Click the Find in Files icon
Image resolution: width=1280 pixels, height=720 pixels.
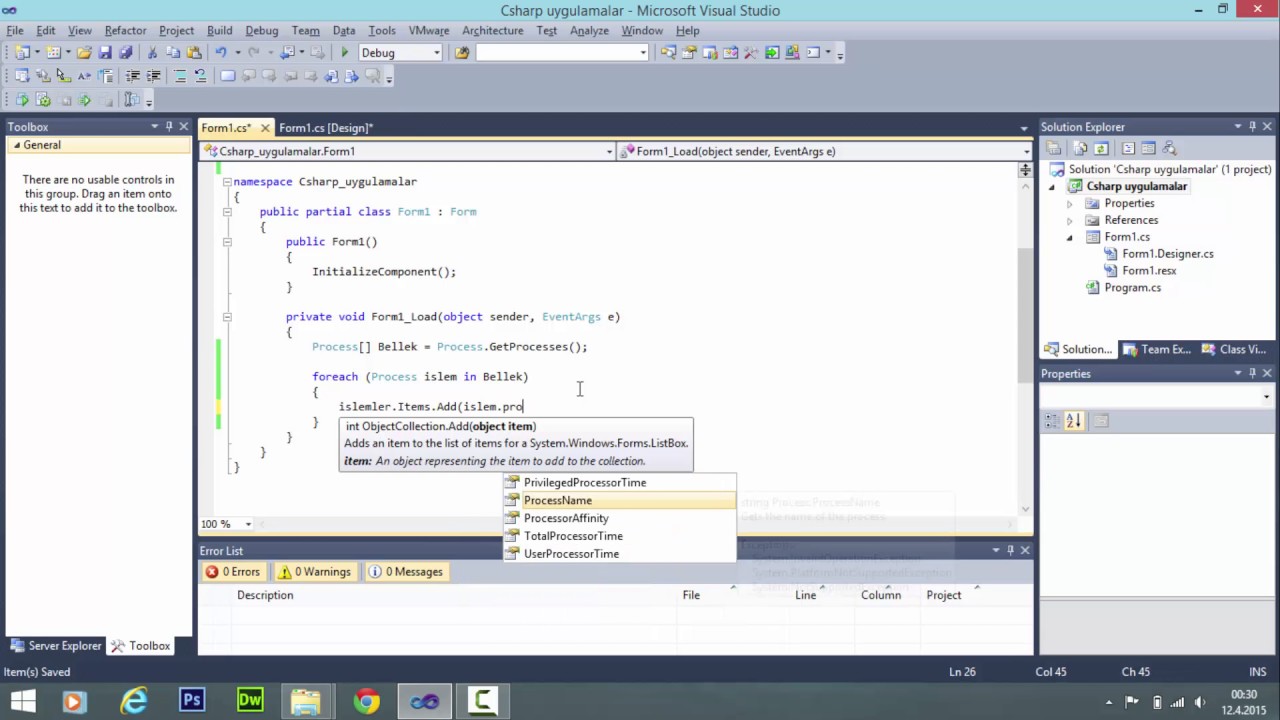pyautogui.click(x=462, y=53)
